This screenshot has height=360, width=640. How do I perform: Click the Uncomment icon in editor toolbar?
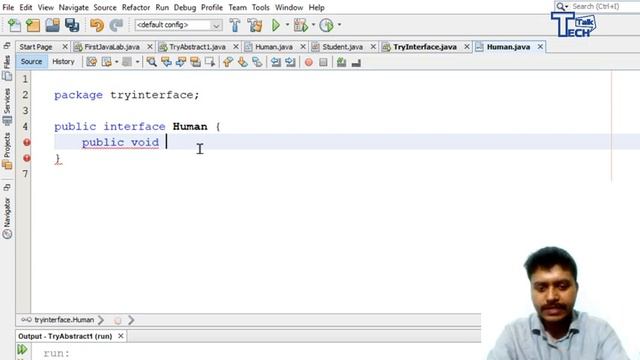click(356, 62)
